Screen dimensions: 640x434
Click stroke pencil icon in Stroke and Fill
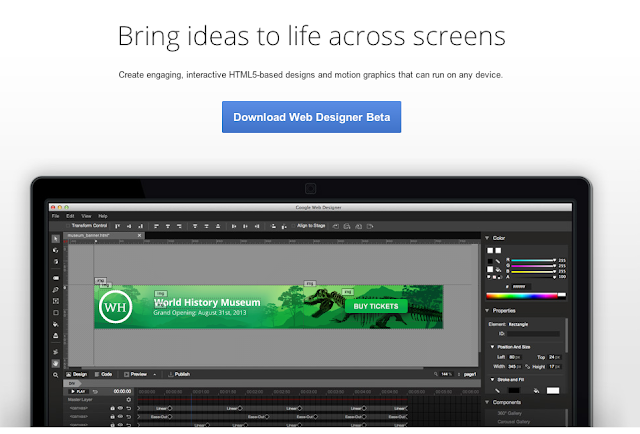coord(498,391)
